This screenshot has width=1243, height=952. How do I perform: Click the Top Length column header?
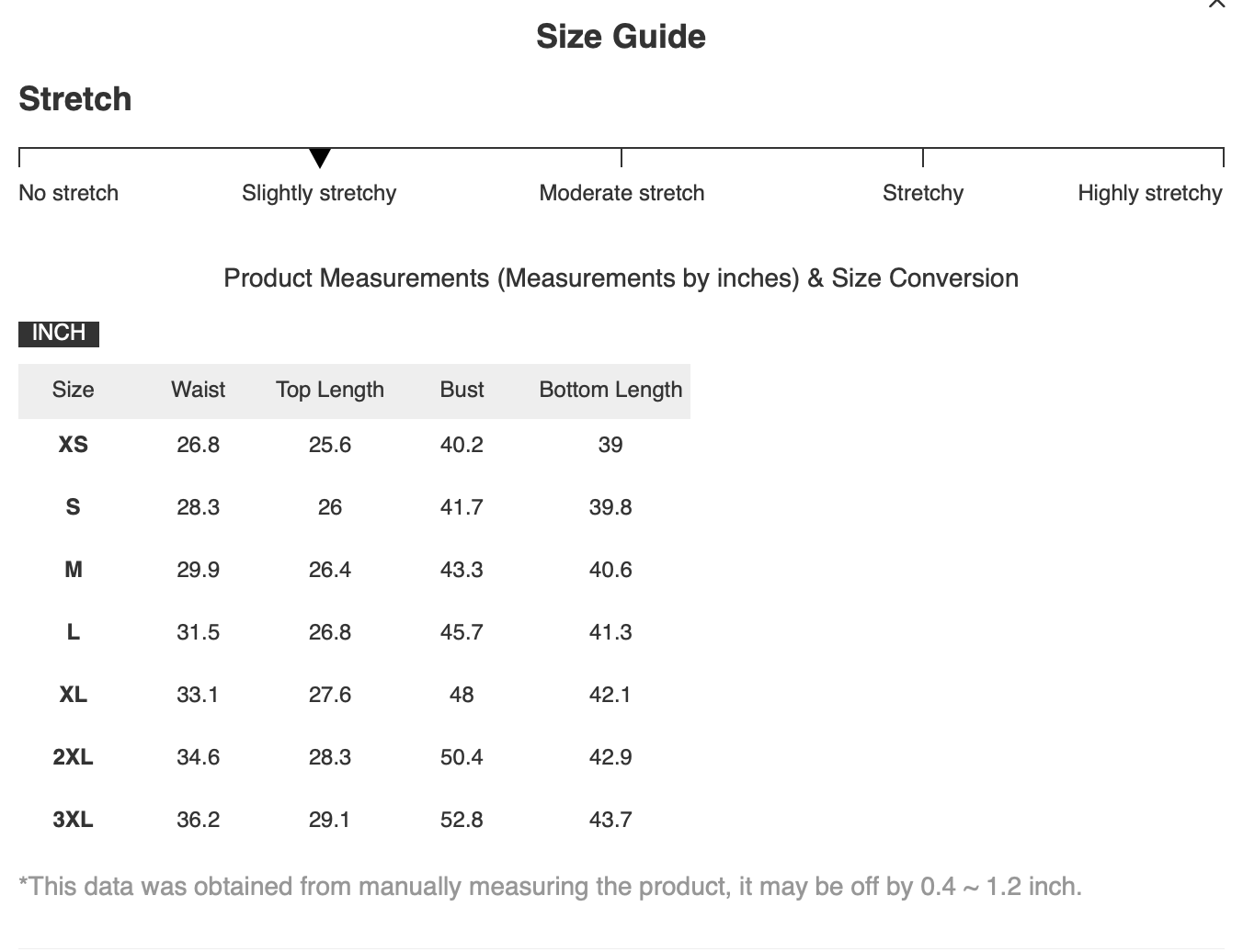[330, 390]
